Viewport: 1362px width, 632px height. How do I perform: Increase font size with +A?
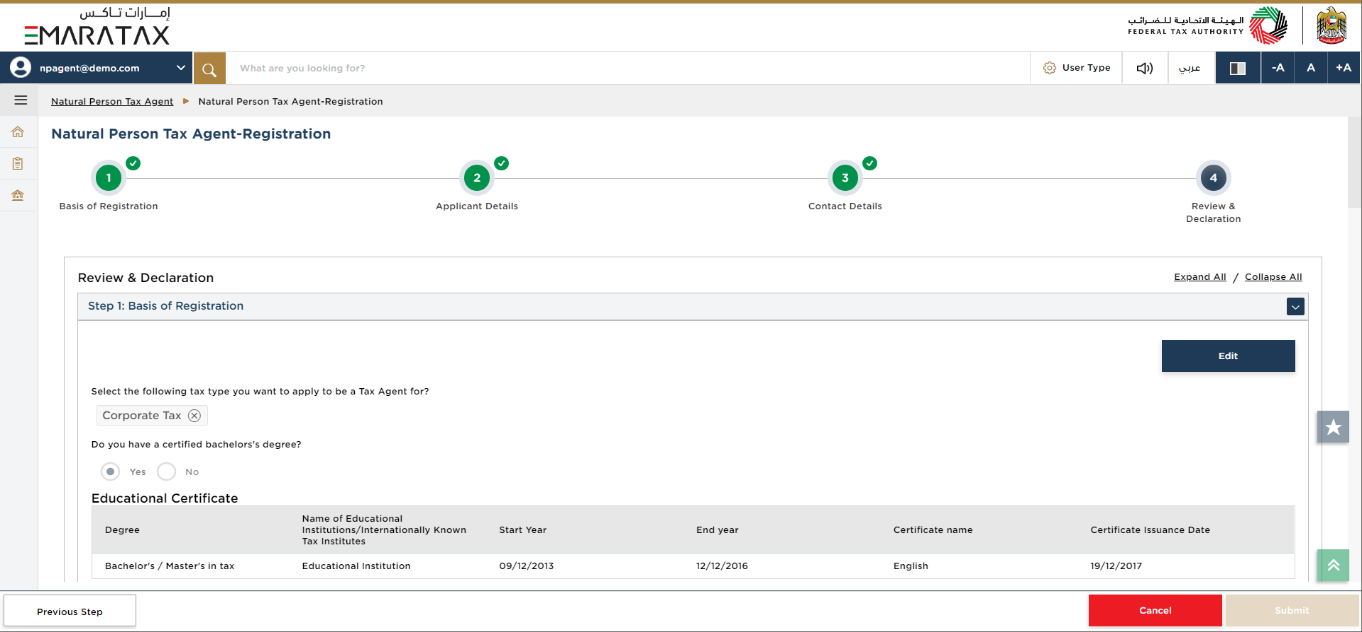pos(1343,68)
